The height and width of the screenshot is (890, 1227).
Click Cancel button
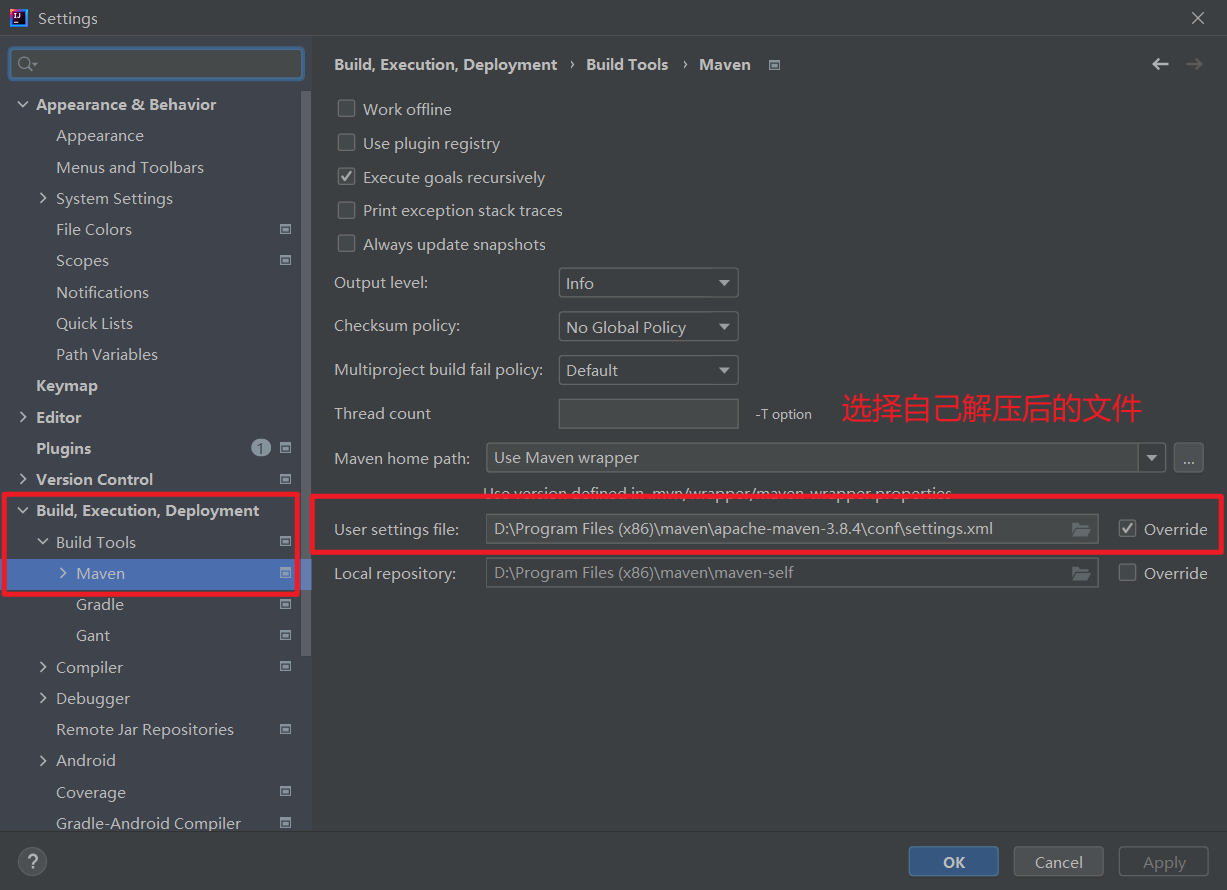1059,862
